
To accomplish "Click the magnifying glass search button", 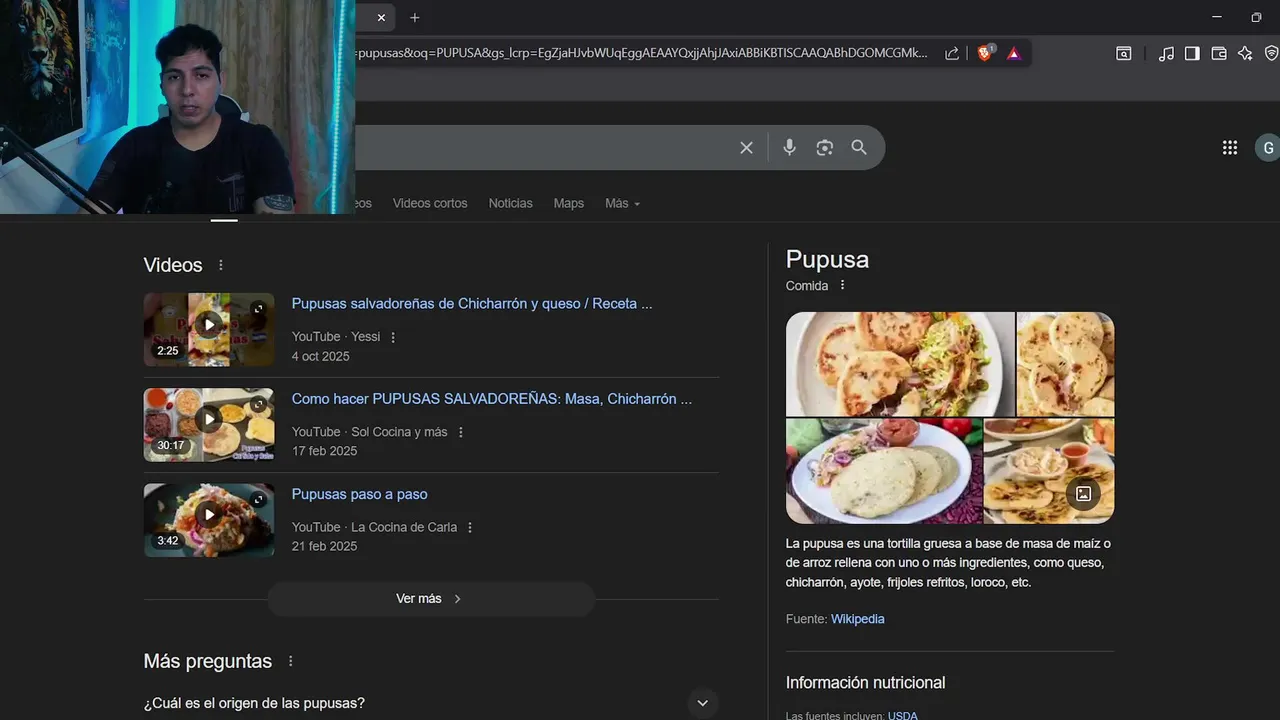I will click(859, 147).
